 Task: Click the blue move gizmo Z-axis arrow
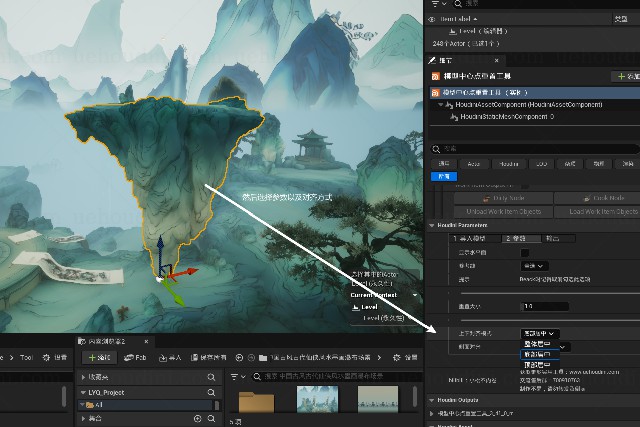click(158, 246)
